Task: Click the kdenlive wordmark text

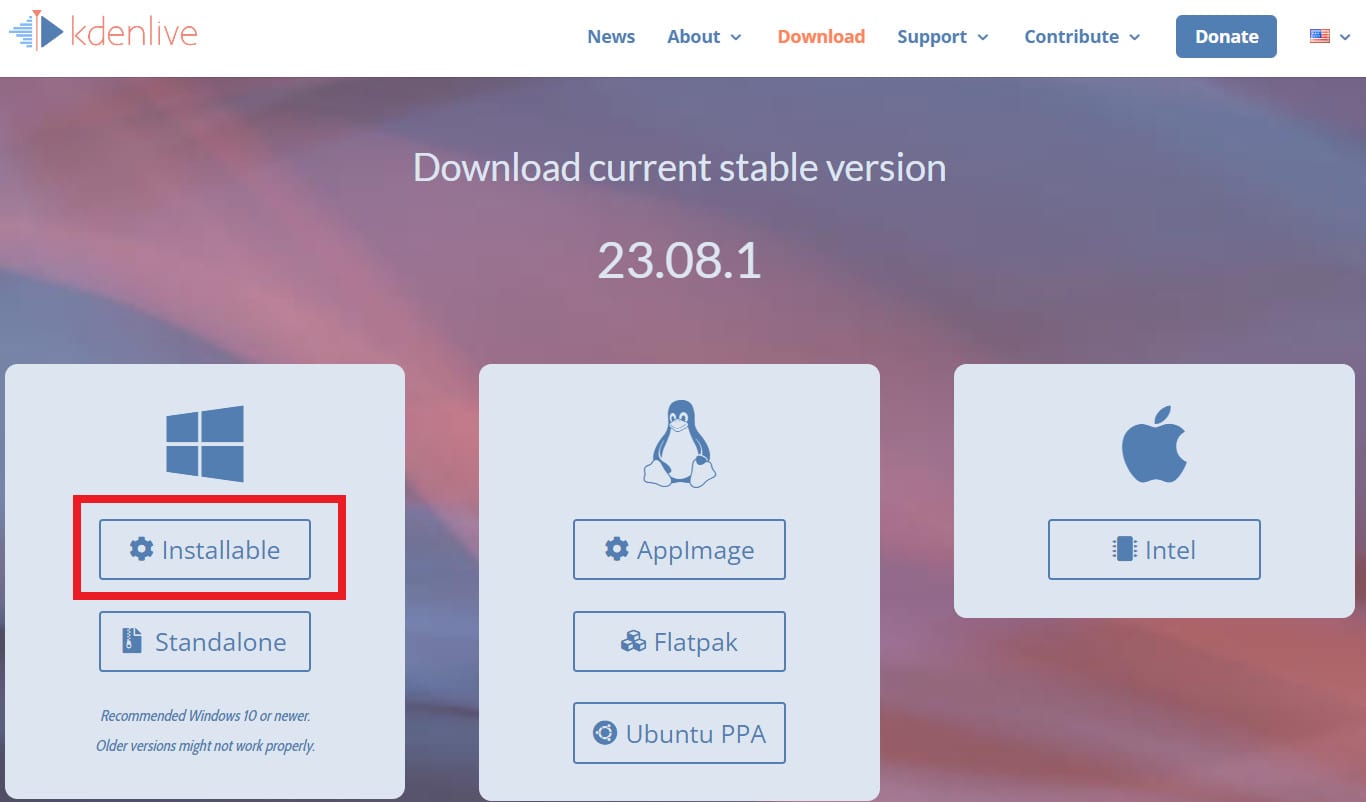Action: [x=134, y=32]
